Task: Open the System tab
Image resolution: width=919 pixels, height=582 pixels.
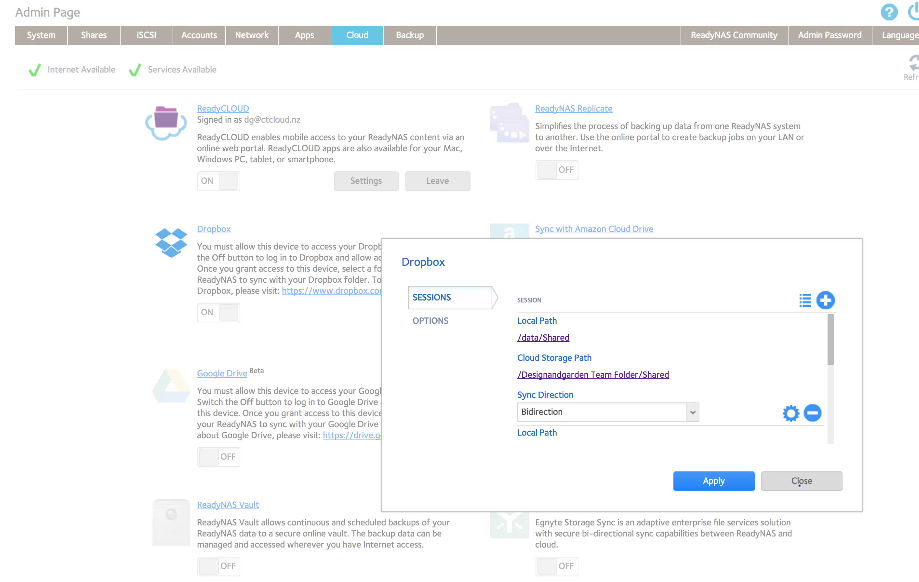Action: tap(41, 35)
